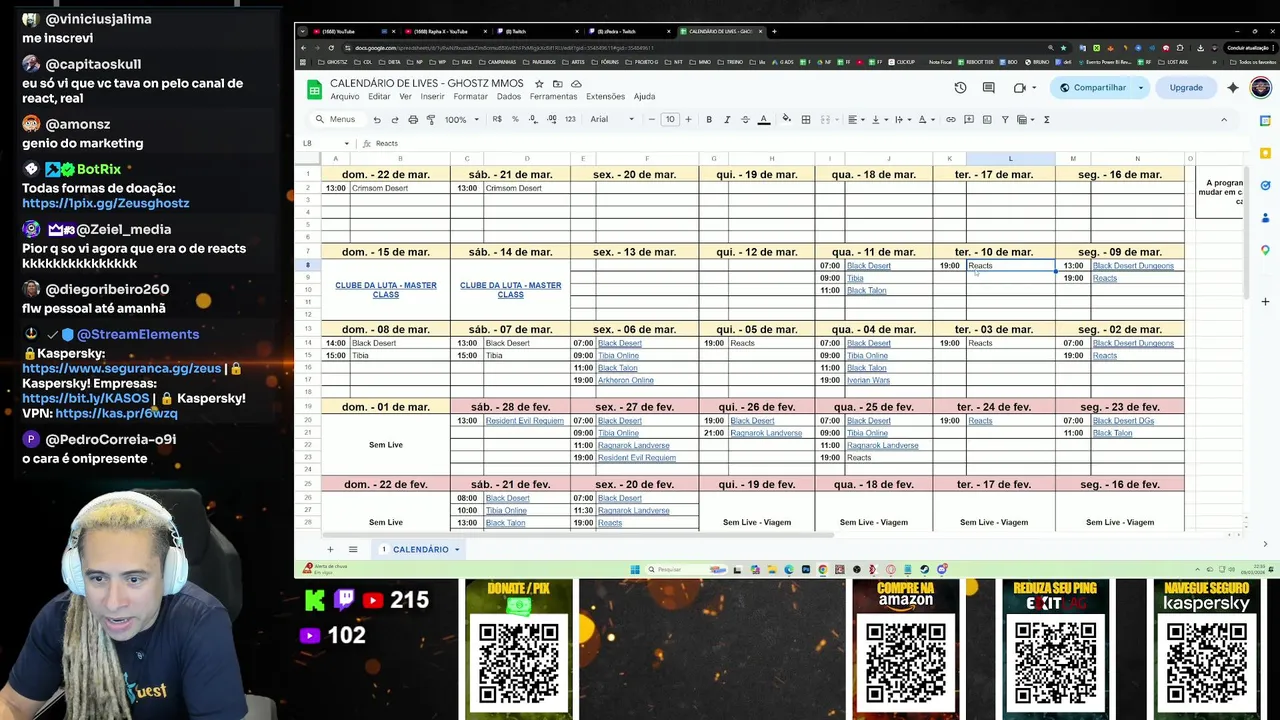1280x720 pixels.
Task: Open horizontal align dropdown
Action: [x=856, y=119]
